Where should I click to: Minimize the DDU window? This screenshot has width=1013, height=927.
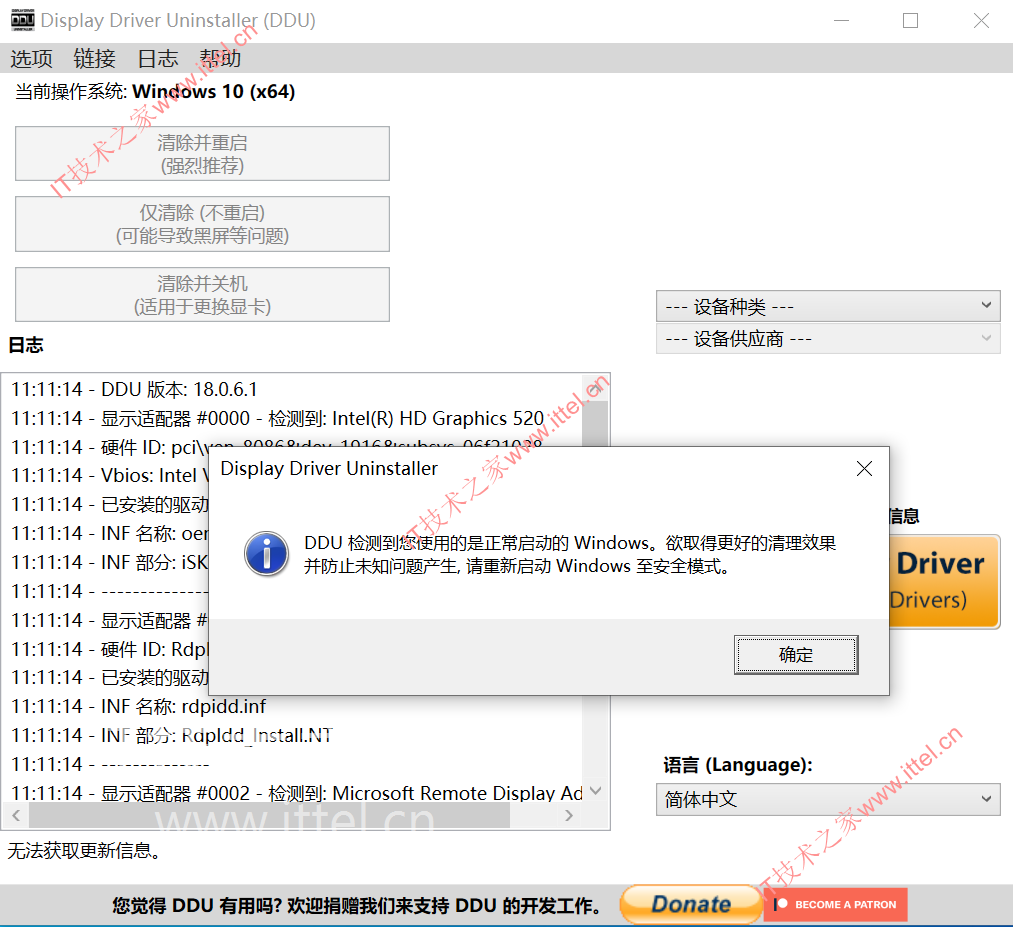pos(841,21)
